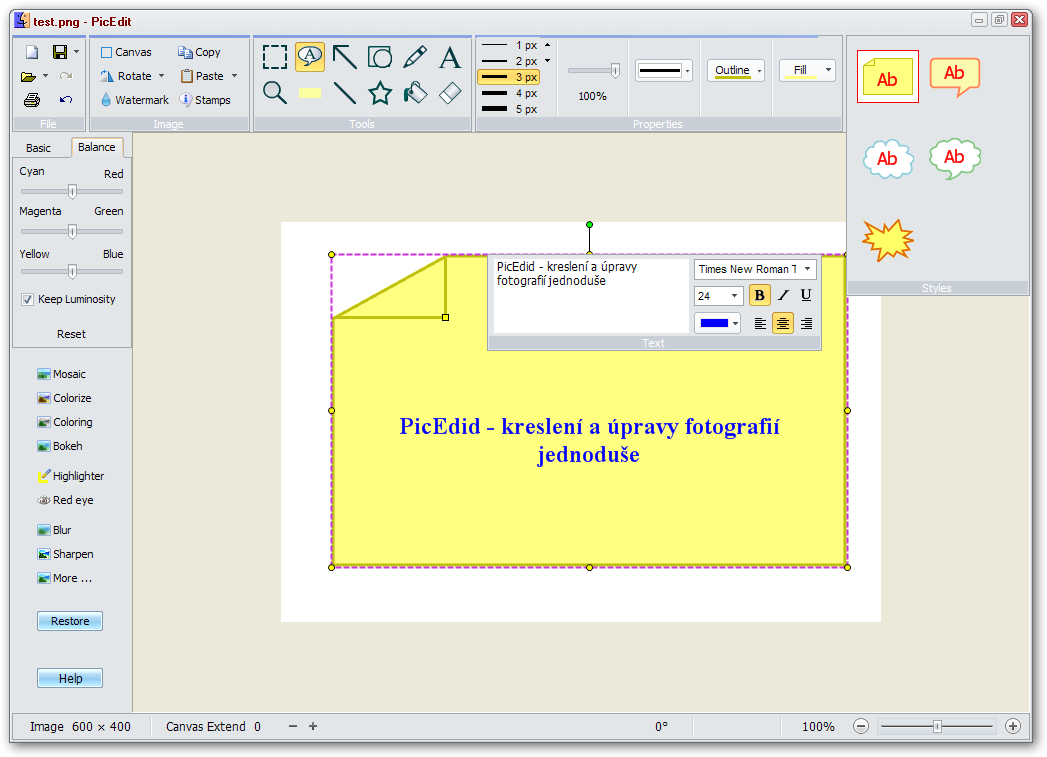Zoom in with the plus circle icon
The height and width of the screenshot is (757, 1047).
tap(1012, 726)
